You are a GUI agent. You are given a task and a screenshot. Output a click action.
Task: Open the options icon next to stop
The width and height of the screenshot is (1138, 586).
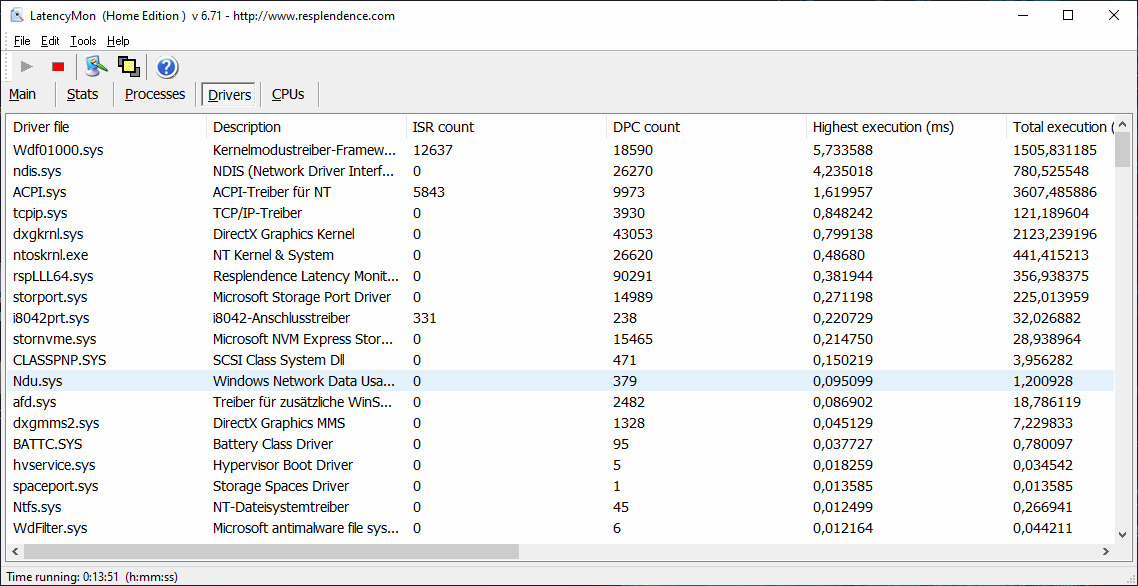click(x=96, y=67)
